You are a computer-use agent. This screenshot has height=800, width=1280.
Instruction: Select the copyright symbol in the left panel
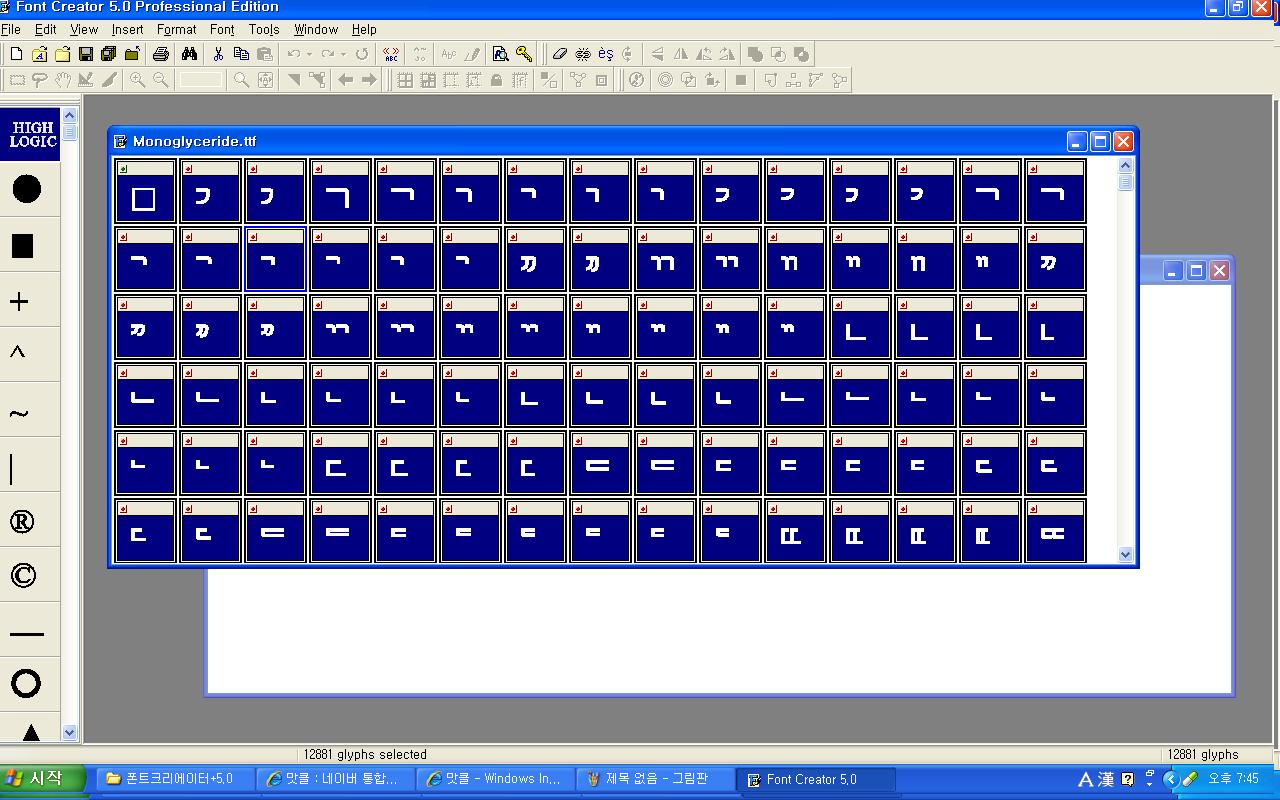tap(23, 575)
